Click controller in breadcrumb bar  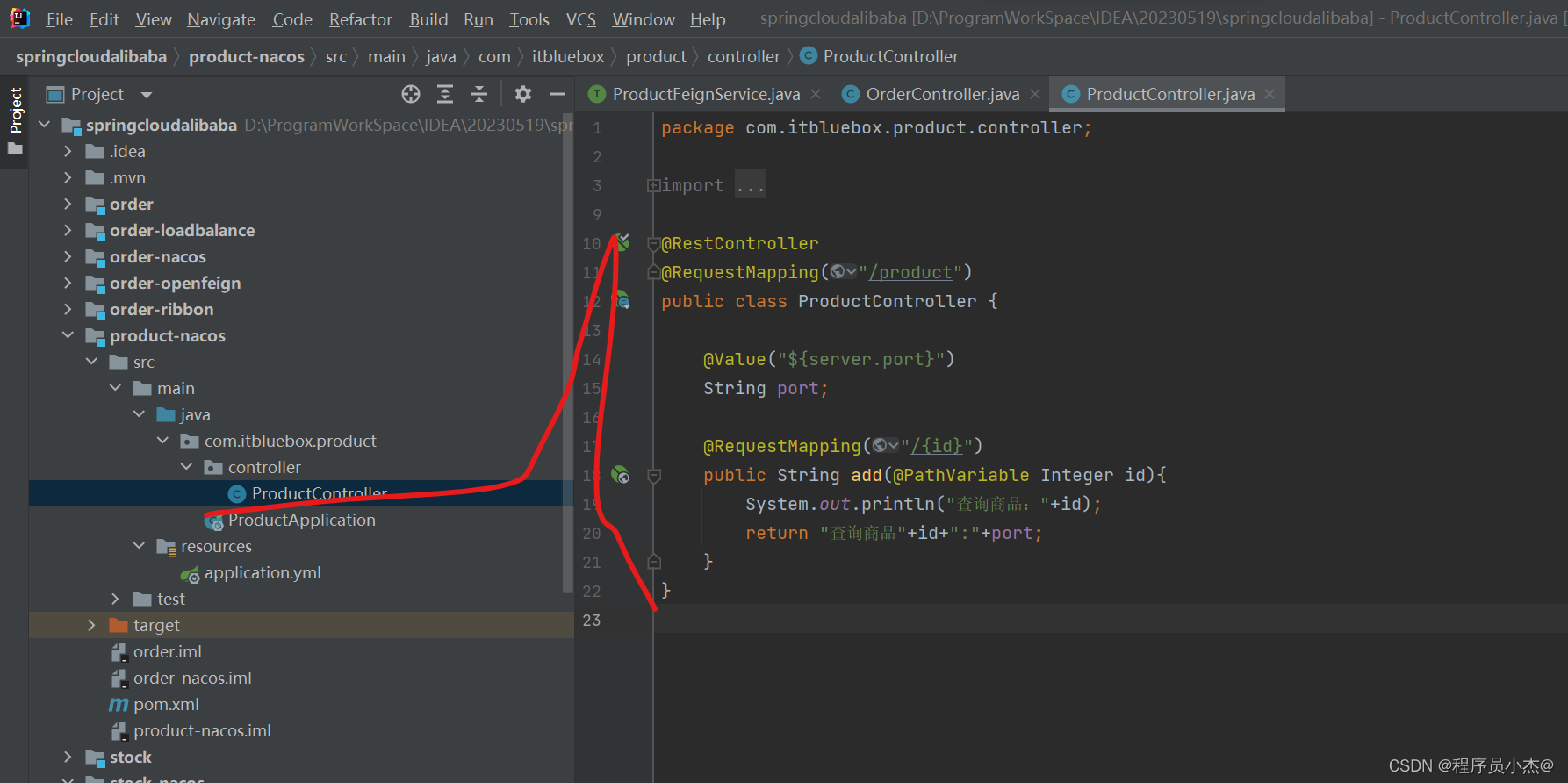tap(744, 56)
